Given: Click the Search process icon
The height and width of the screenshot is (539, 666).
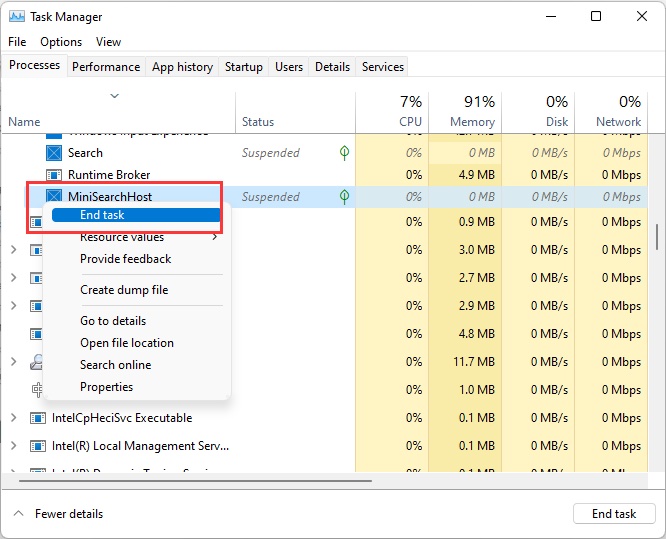Looking at the screenshot, I should tap(54, 153).
